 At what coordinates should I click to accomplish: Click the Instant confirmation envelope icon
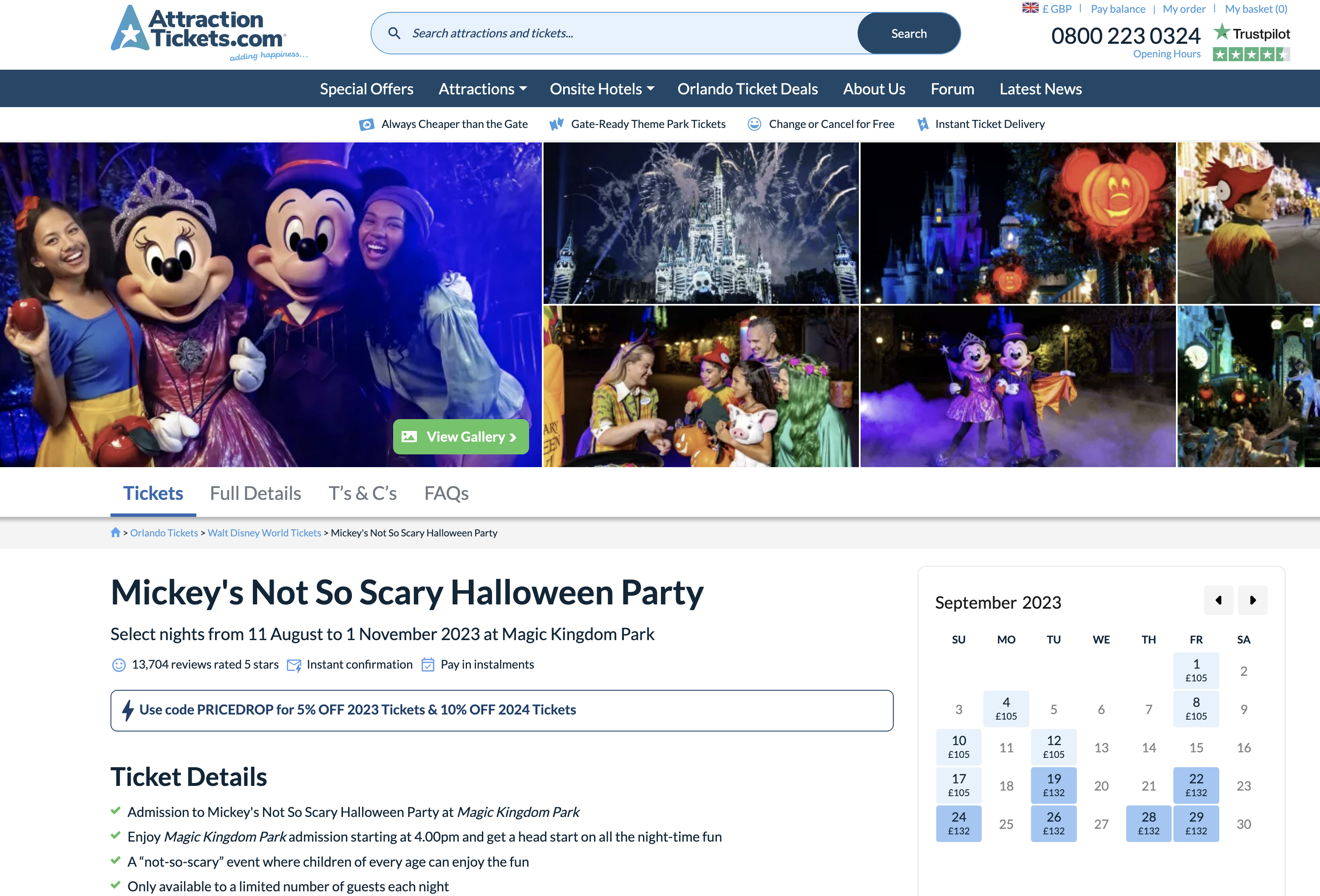[294, 665]
